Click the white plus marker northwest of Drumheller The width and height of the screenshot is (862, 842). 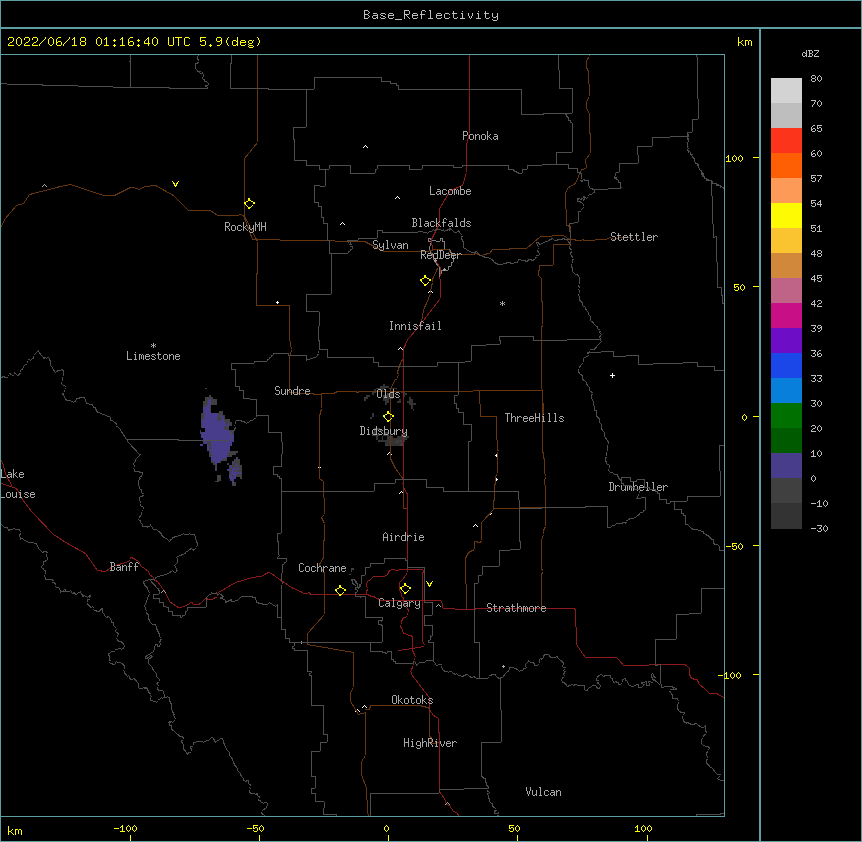612,375
